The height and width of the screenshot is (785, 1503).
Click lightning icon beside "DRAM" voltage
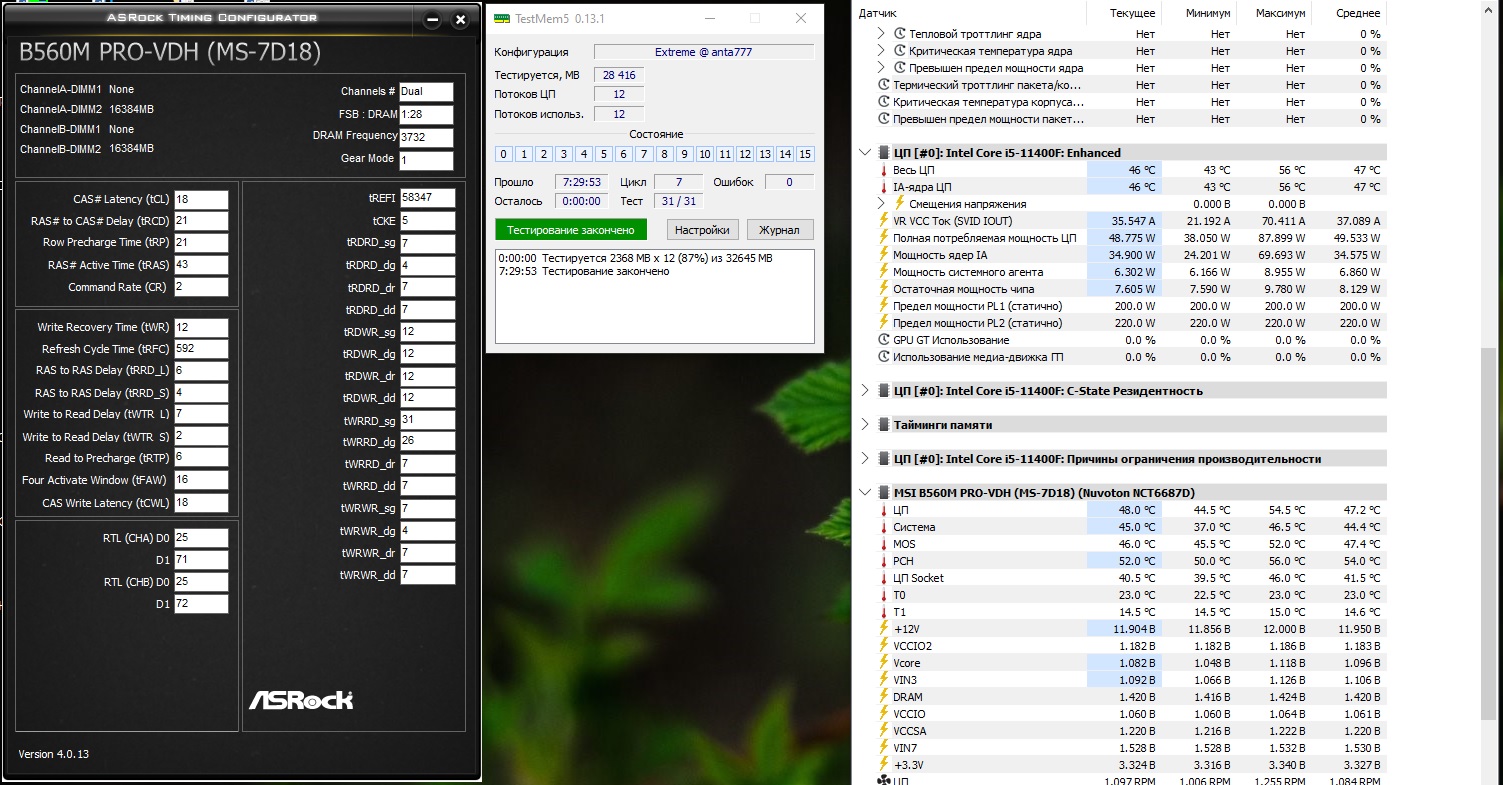(x=883, y=697)
